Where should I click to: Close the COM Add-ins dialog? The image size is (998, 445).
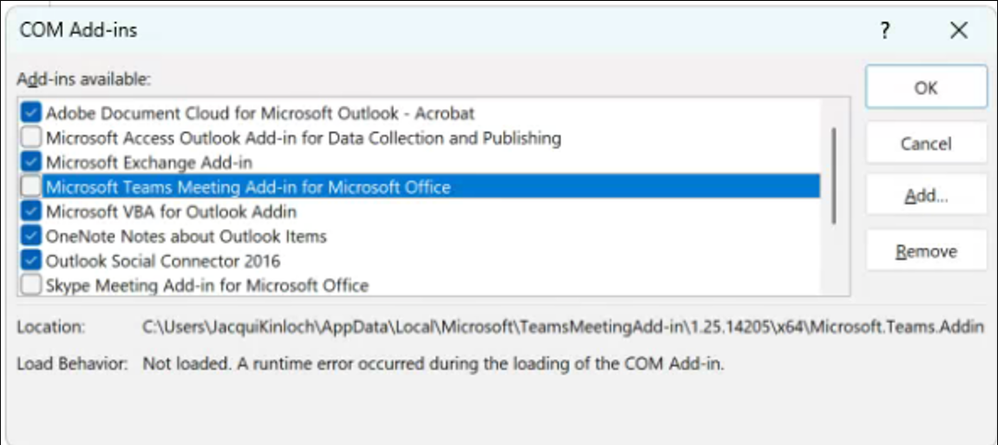[x=959, y=31]
